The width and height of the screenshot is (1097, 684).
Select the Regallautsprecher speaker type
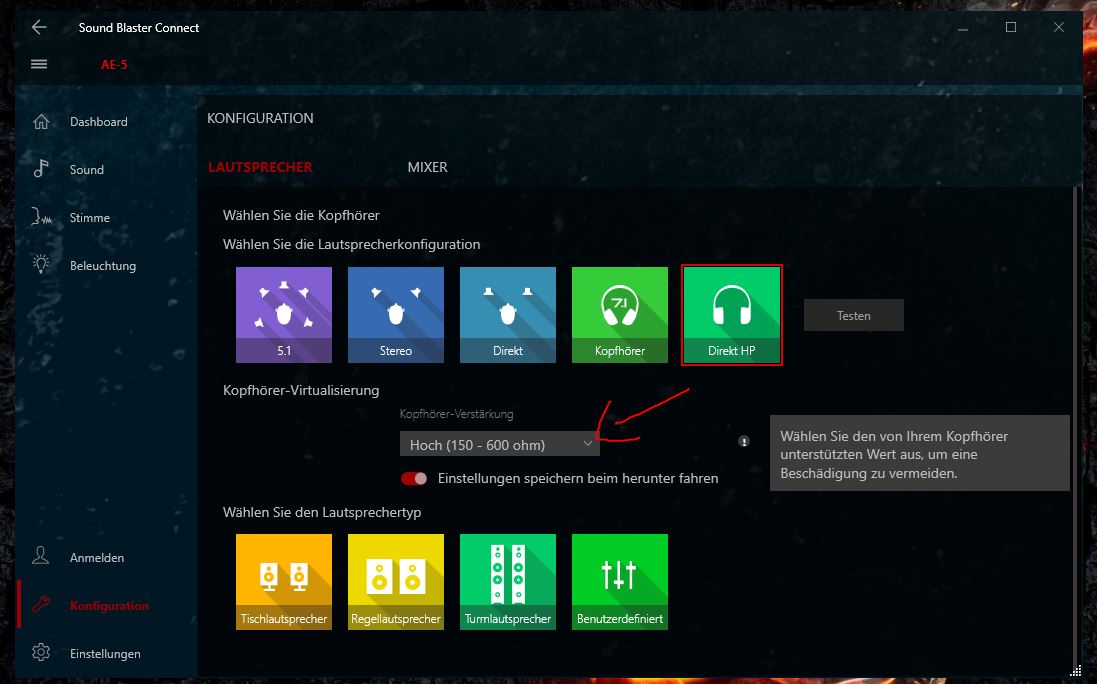click(x=396, y=582)
